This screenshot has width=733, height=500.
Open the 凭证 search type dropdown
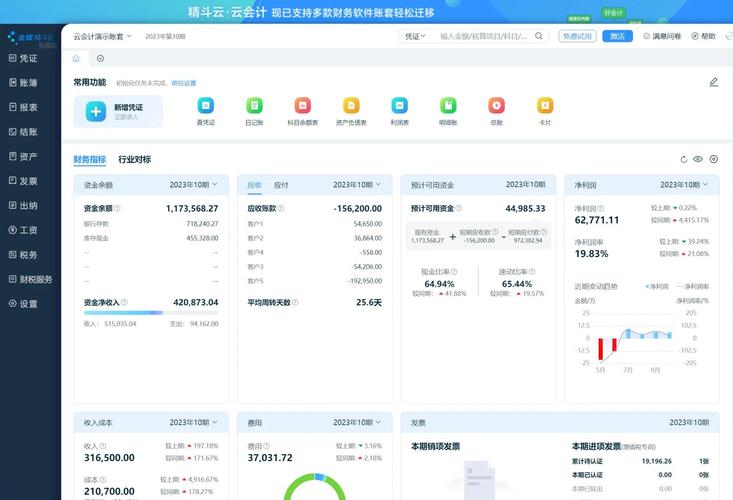415,36
